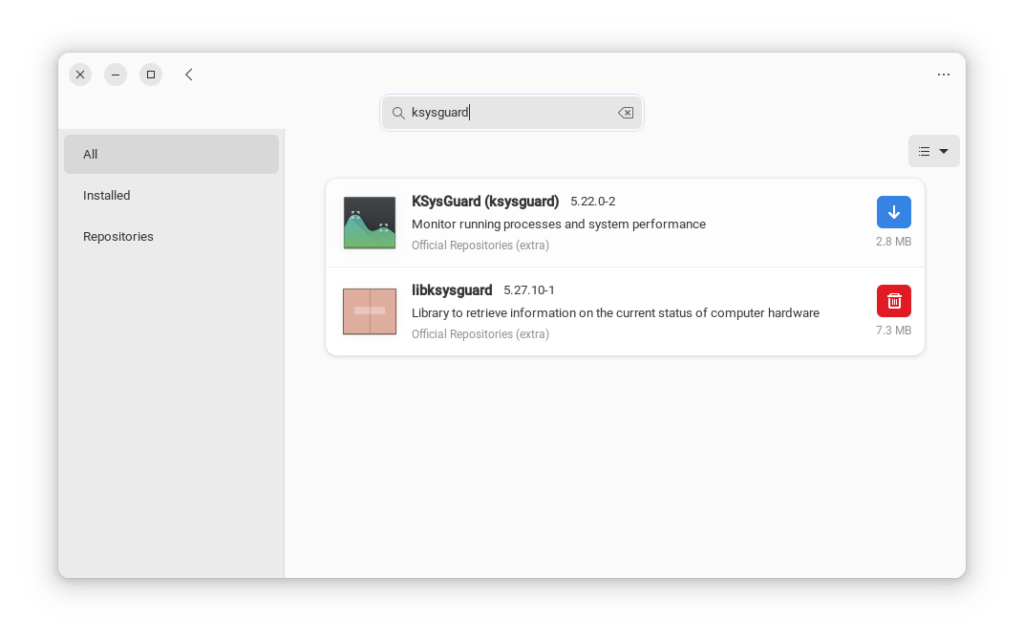Click the 5.27.10-1 version label
The image size is (1024, 642).
(529, 291)
